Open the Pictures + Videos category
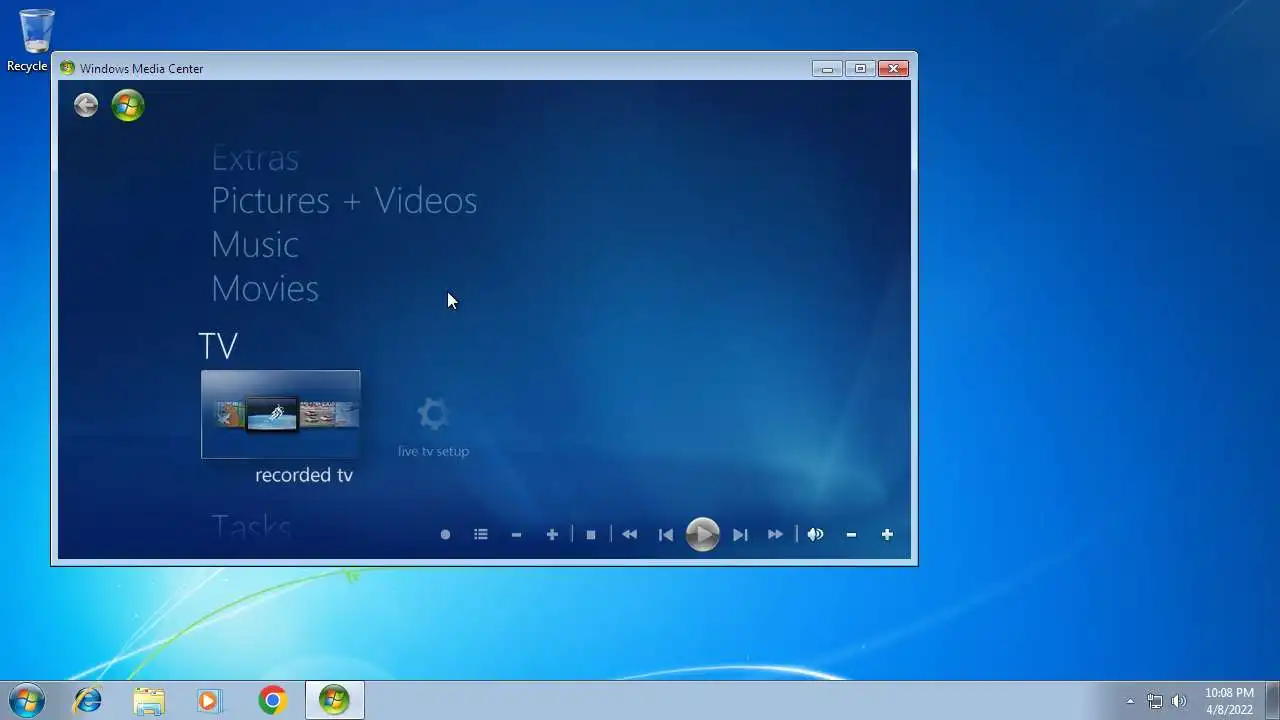This screenshot has height=720, width=1280. click(x=344, y=201)
